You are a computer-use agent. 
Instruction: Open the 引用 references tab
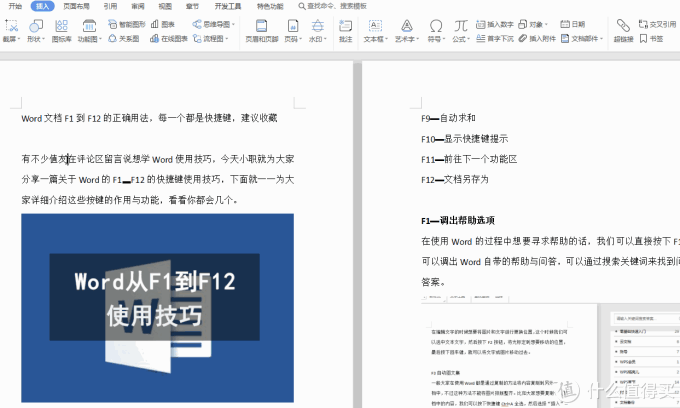point(110,6)
